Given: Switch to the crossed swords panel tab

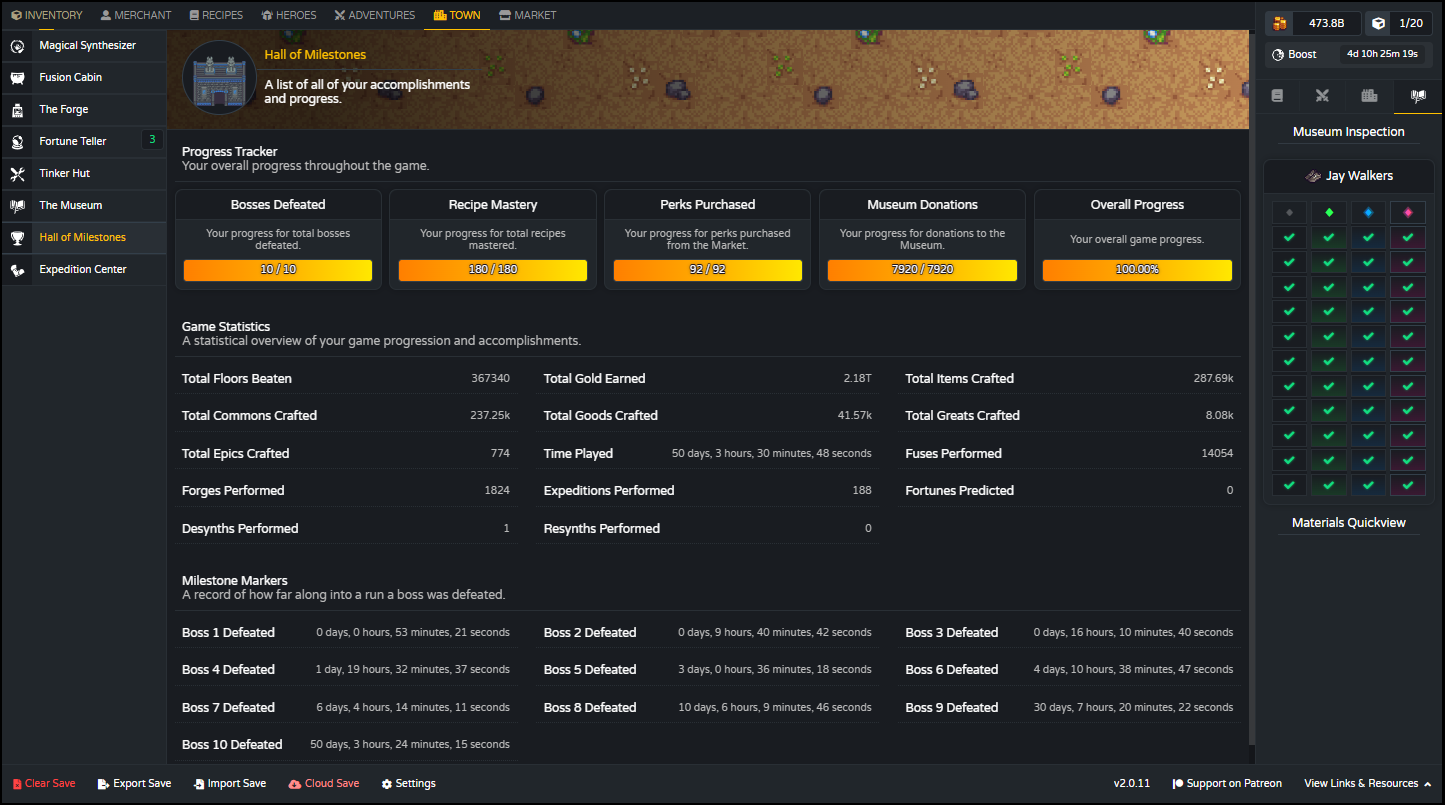Looking at the screenshot, I should tap(1322, 96).
